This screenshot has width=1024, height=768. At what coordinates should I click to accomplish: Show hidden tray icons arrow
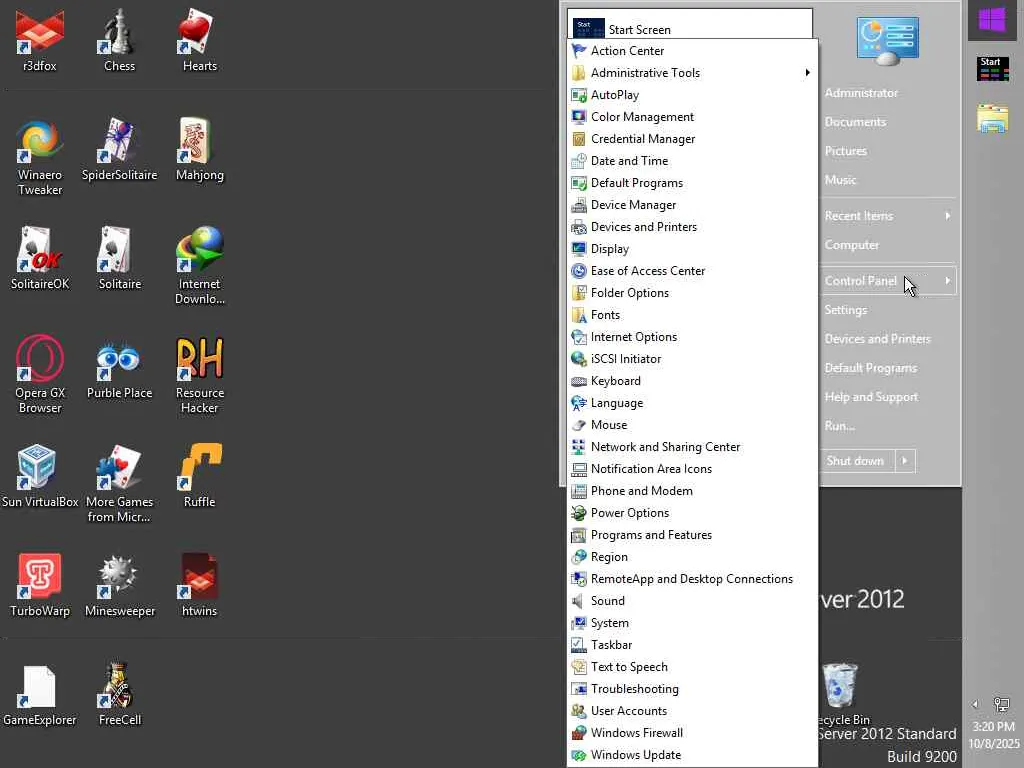point(975,704)
